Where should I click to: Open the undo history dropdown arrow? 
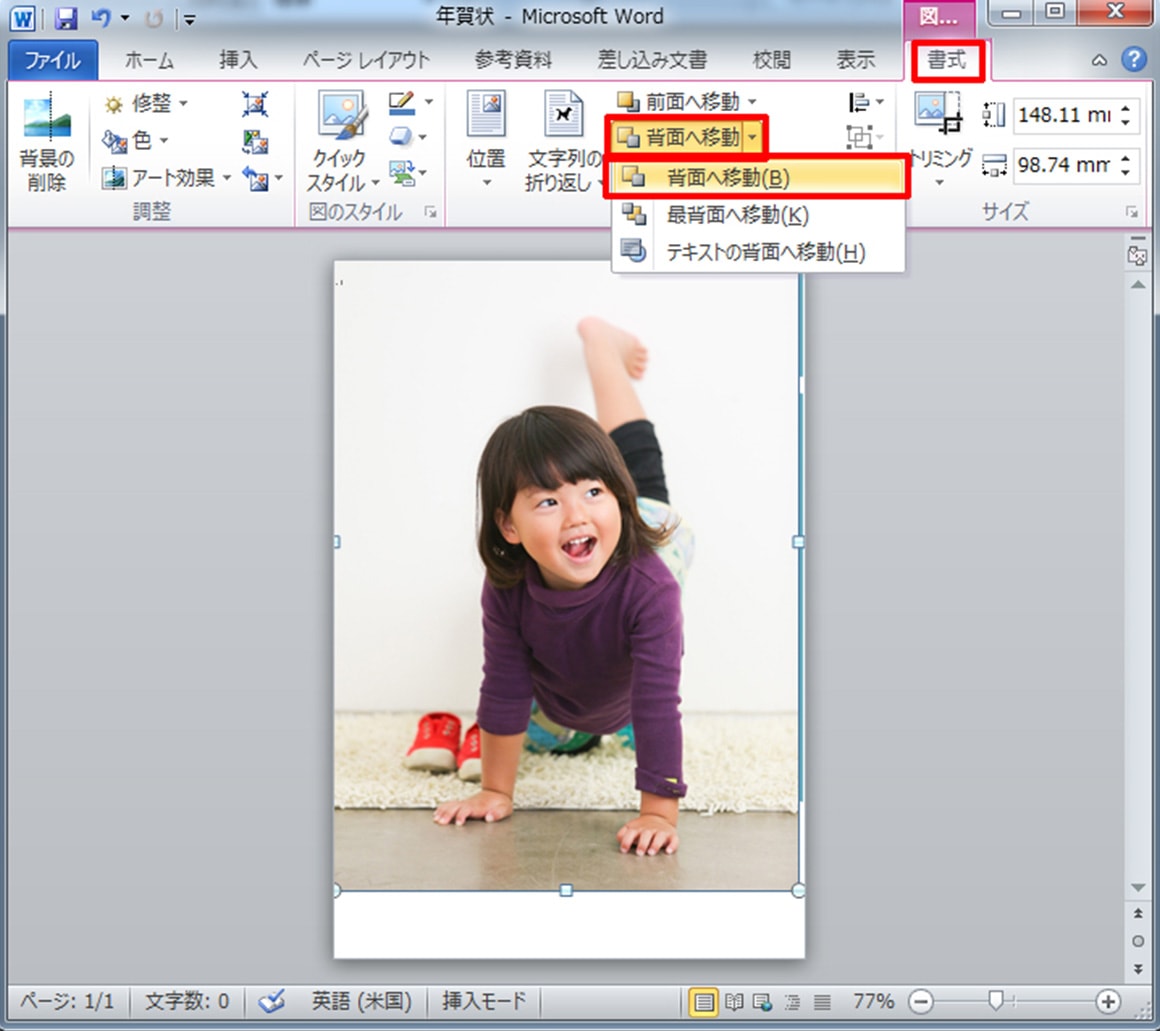click(x=124, y=18)
